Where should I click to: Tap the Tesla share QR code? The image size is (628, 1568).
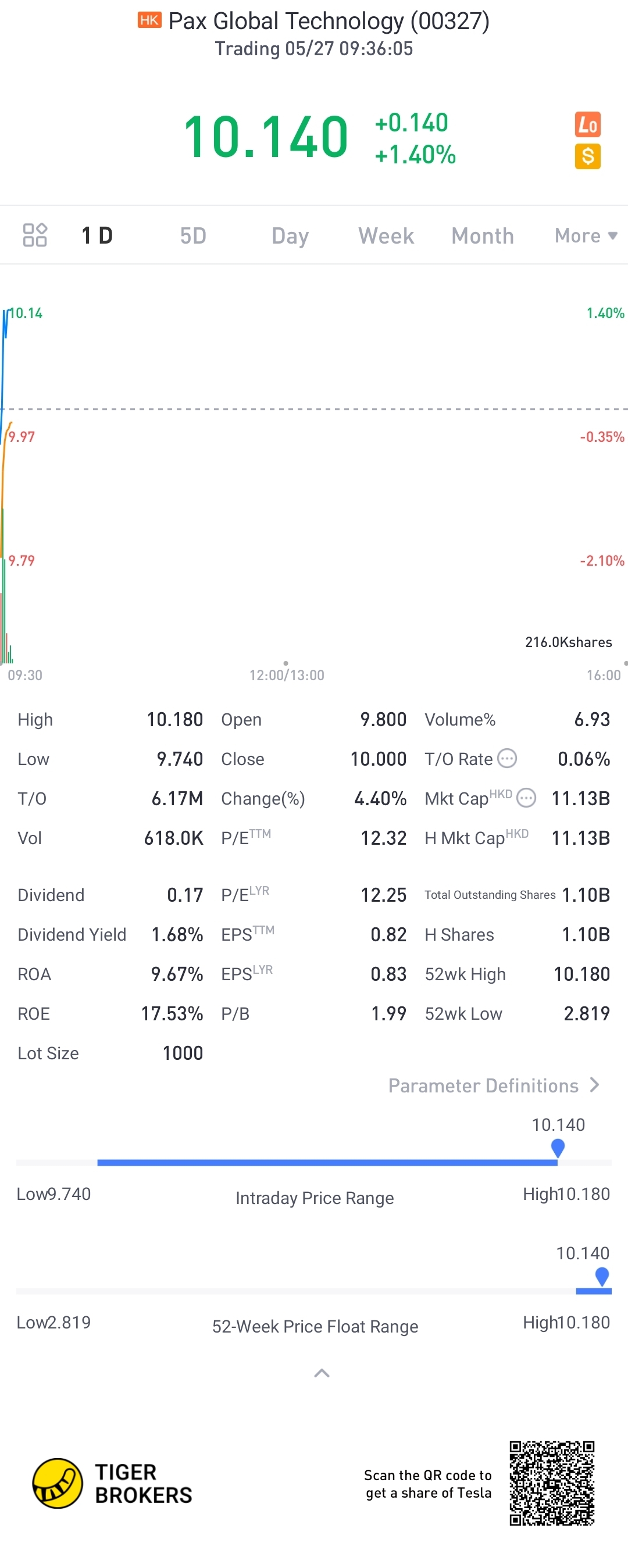pos(551,1483)
